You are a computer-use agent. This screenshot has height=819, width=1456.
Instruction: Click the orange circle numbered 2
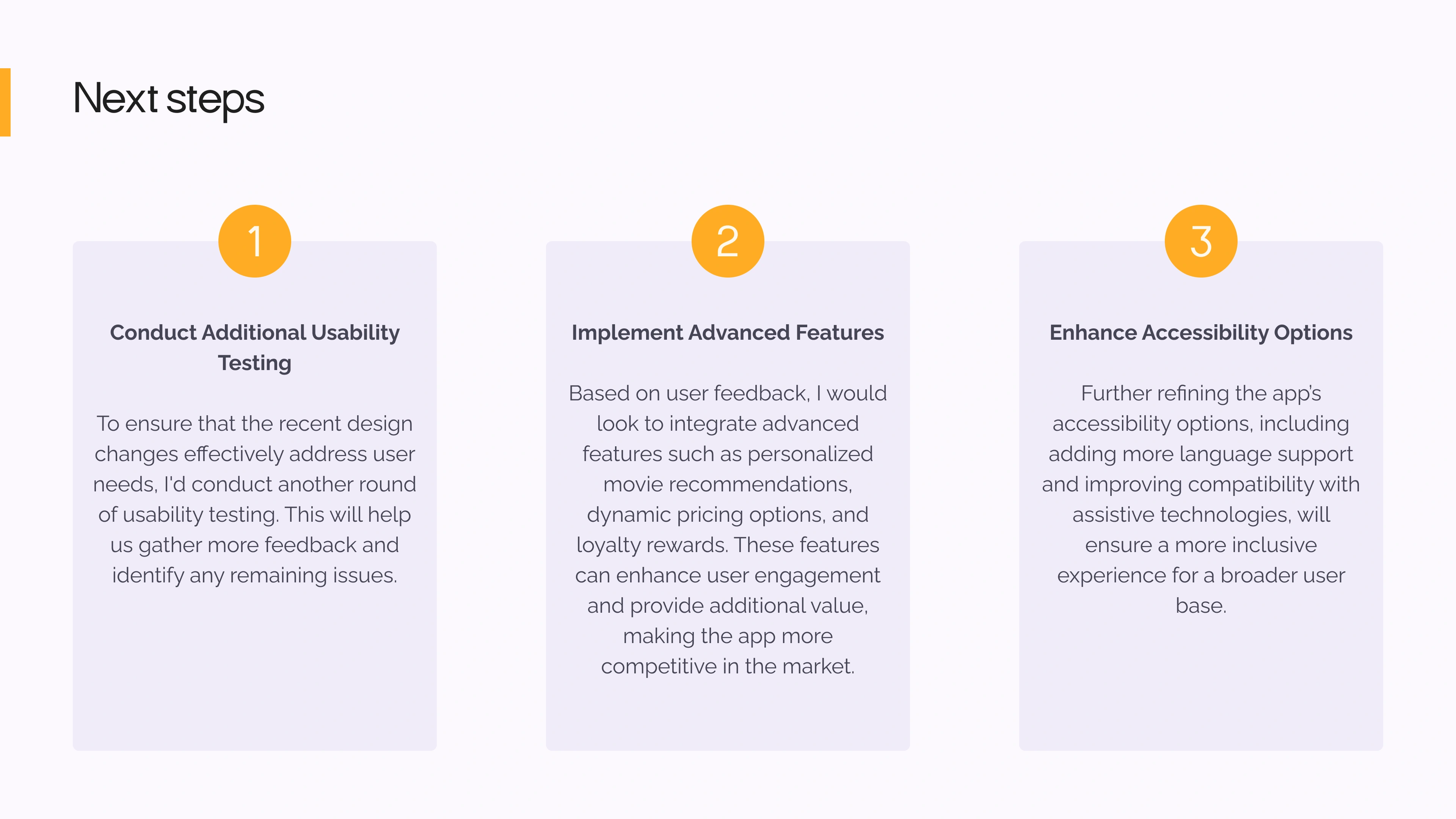[x=728, y=241]
